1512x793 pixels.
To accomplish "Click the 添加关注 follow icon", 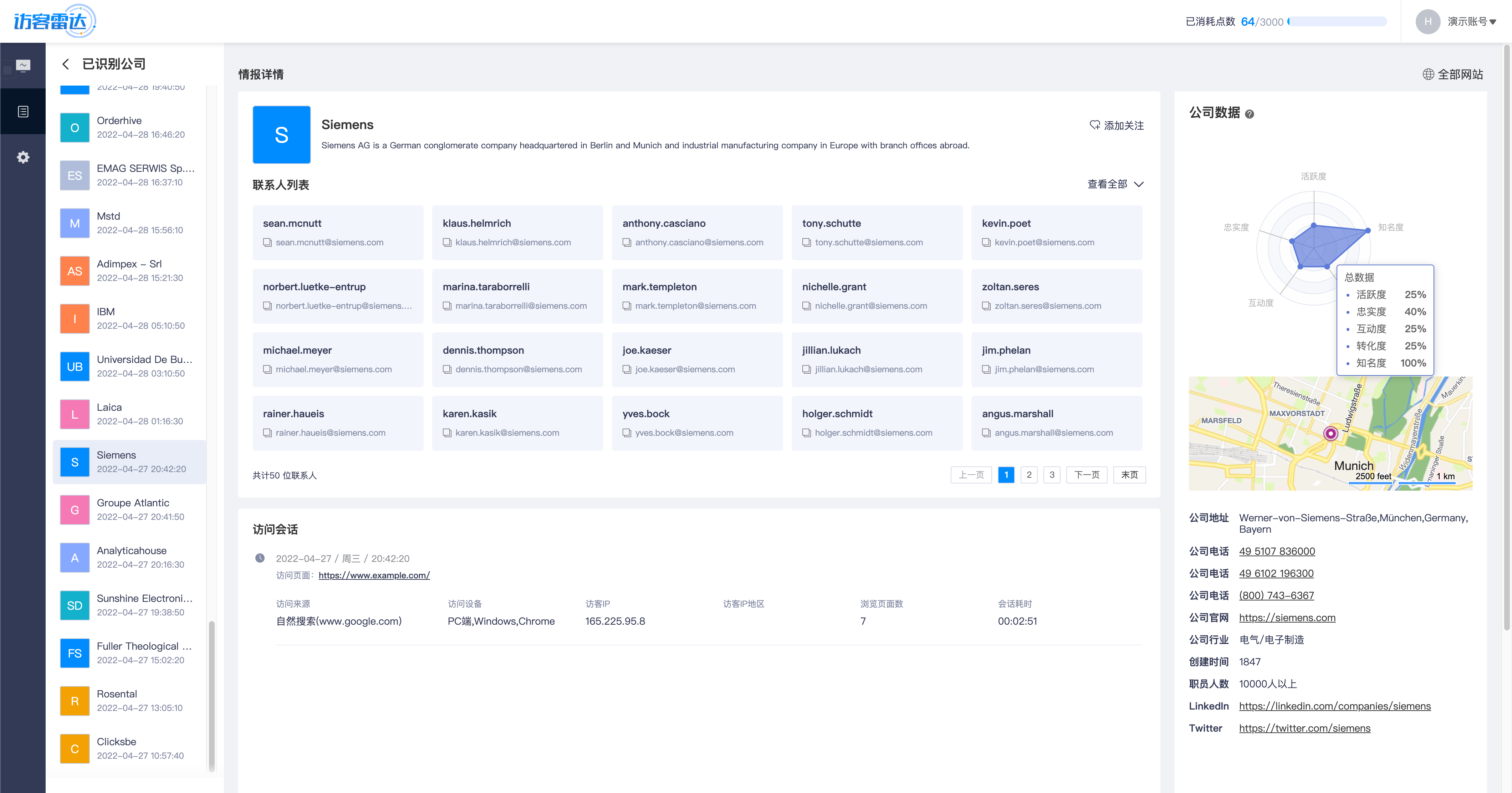I will (1095, 125).
